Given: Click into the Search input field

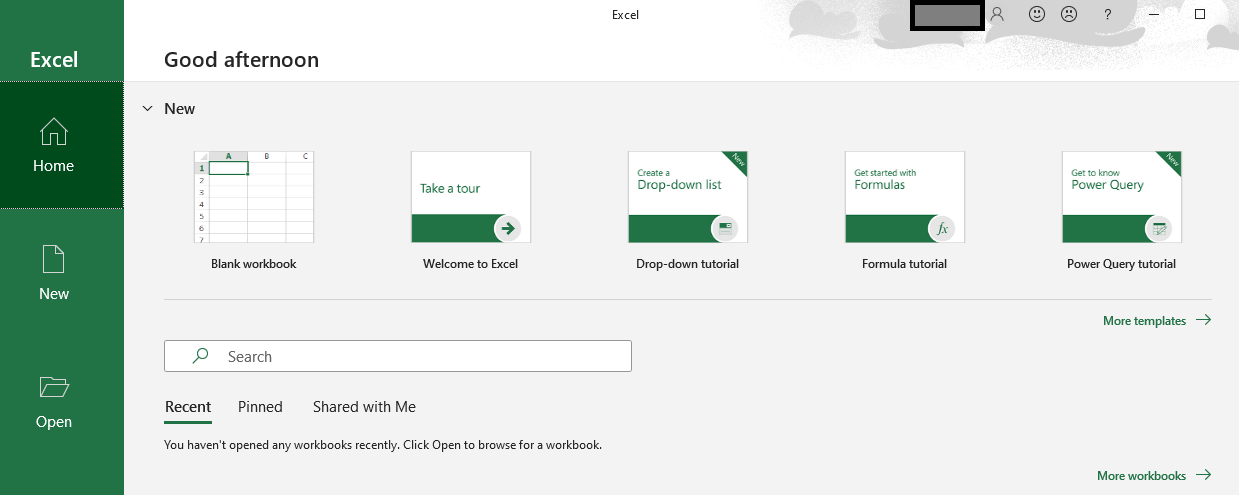Looking at the screenshot, I should coord(398,356).
